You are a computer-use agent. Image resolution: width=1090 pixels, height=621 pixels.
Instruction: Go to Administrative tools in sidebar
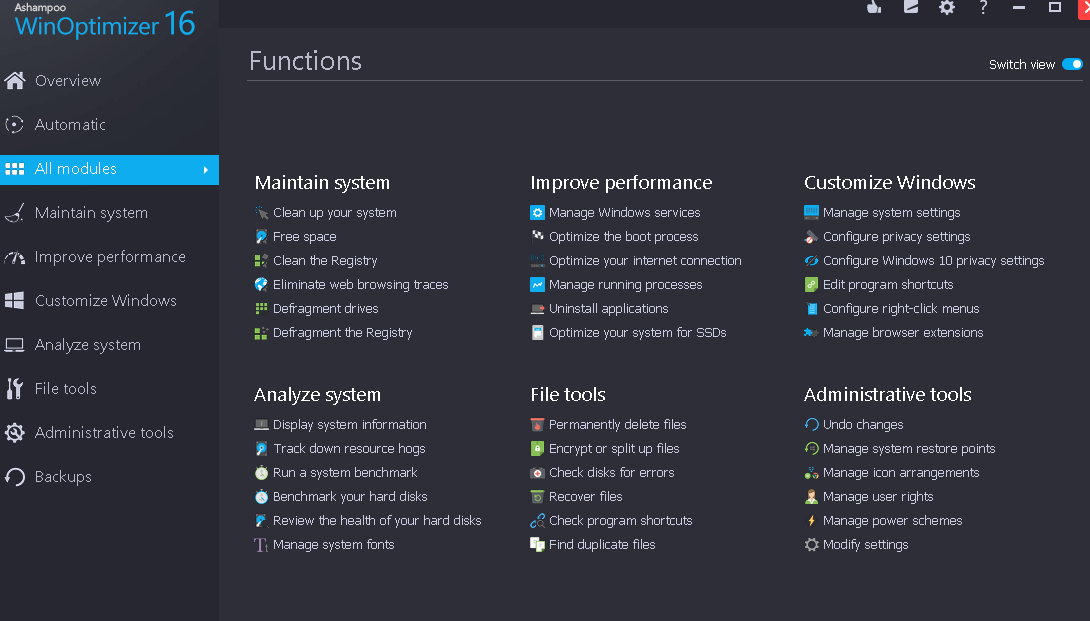click(103, 433)
